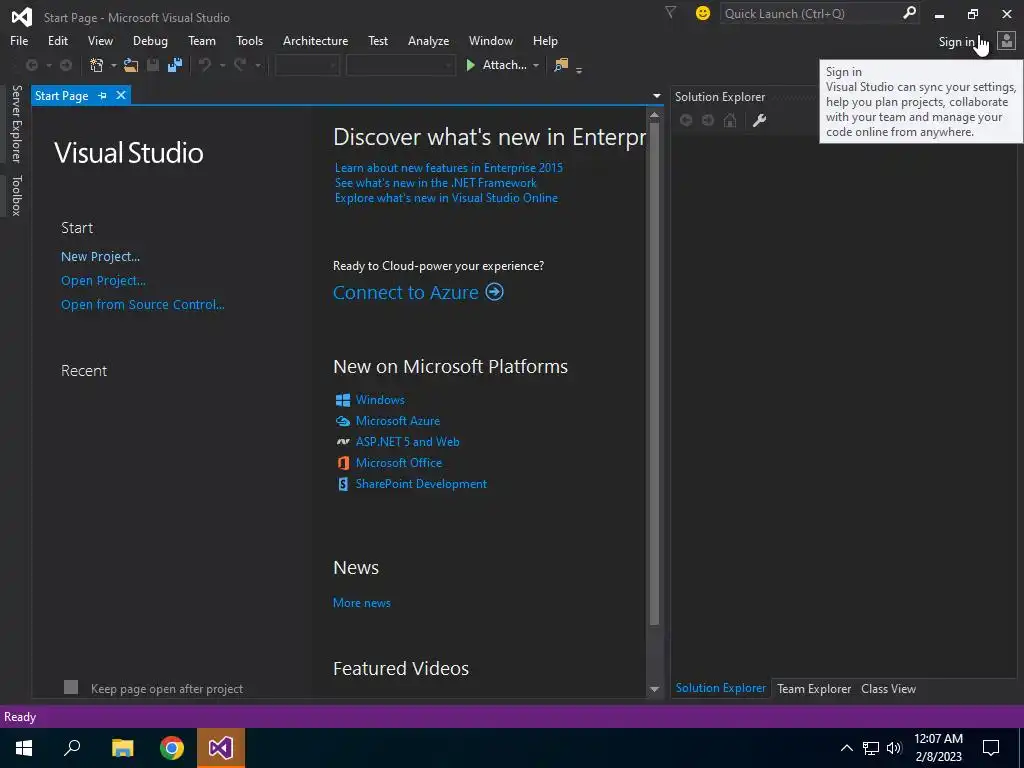Click the Find in Files toolbar icon
The image size is (1024, 768).
[561, 65]
